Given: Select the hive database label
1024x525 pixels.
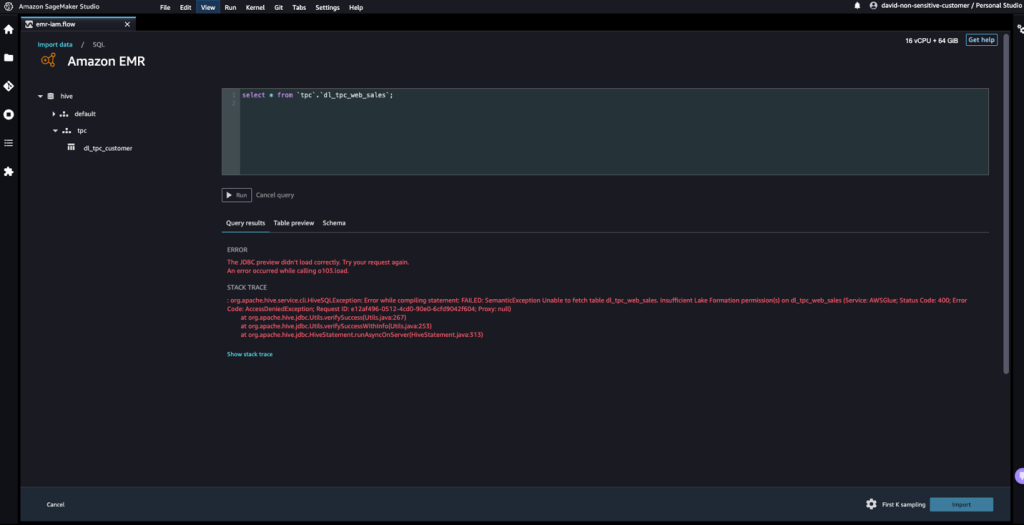Looking at the screenshot, I should 67,96.
